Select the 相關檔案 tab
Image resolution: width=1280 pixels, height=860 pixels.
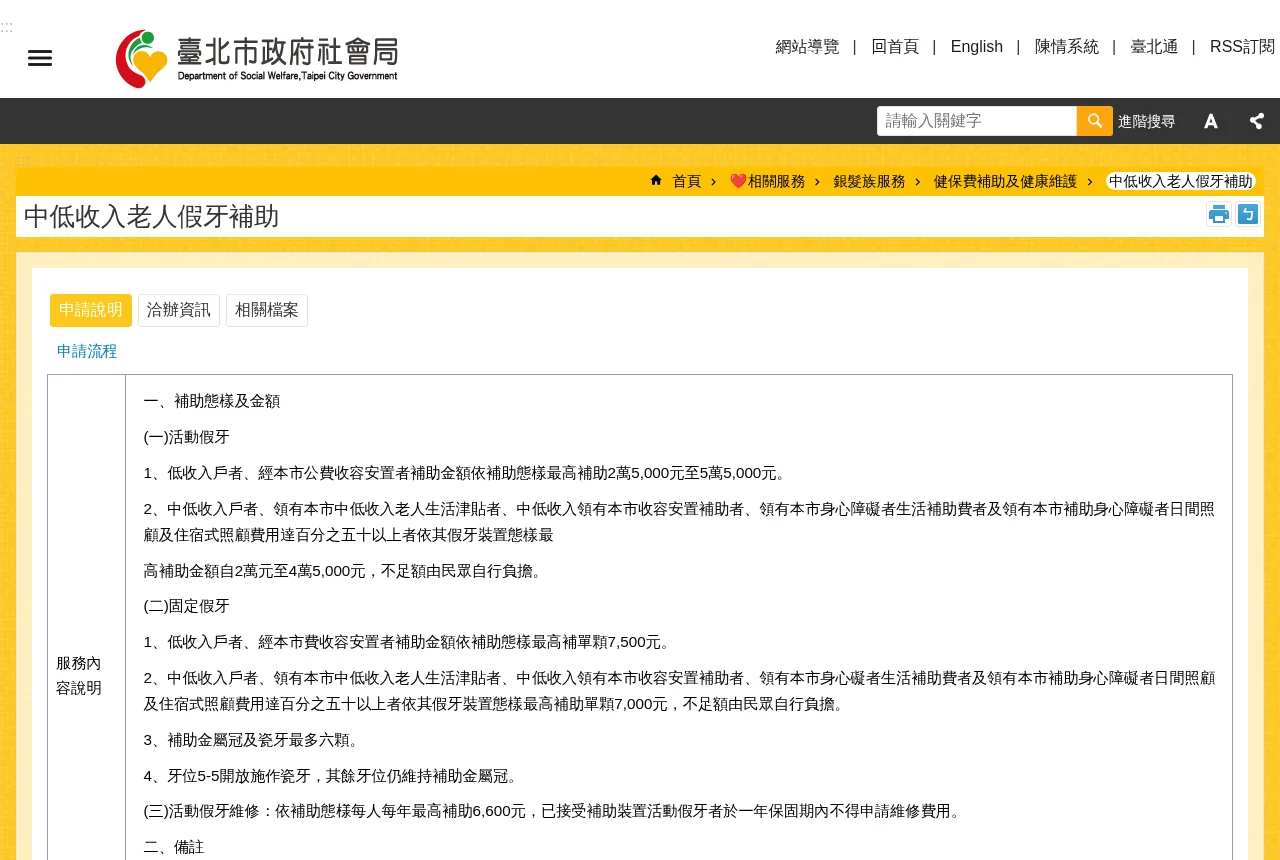[267, 310]
